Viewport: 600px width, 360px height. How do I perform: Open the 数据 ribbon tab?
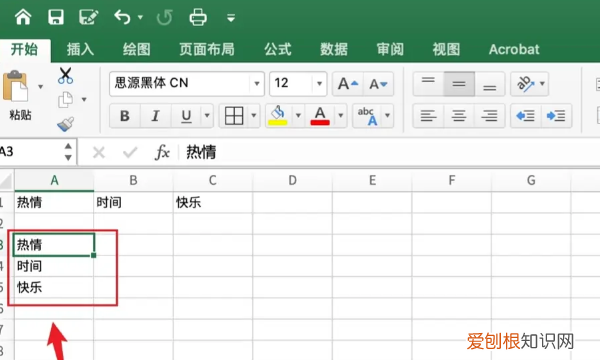click(334, 50)
